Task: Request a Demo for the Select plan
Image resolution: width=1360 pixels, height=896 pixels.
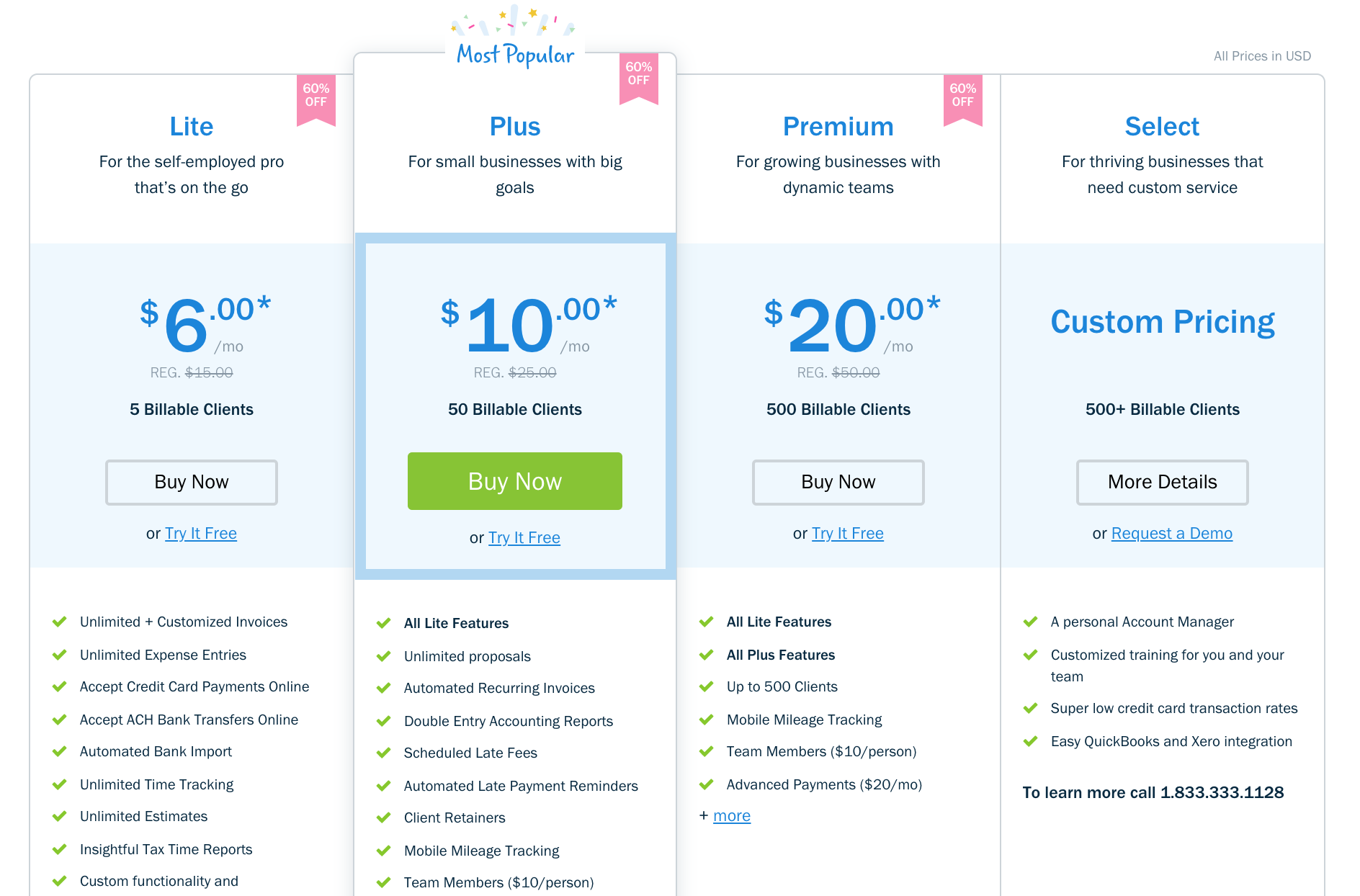Action: click(1172, 534)
